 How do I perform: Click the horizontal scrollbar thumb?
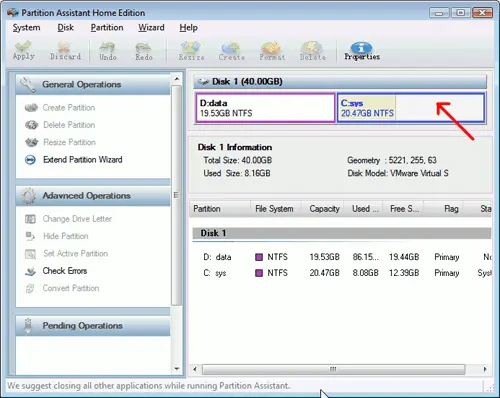click(x=333, y=369)
